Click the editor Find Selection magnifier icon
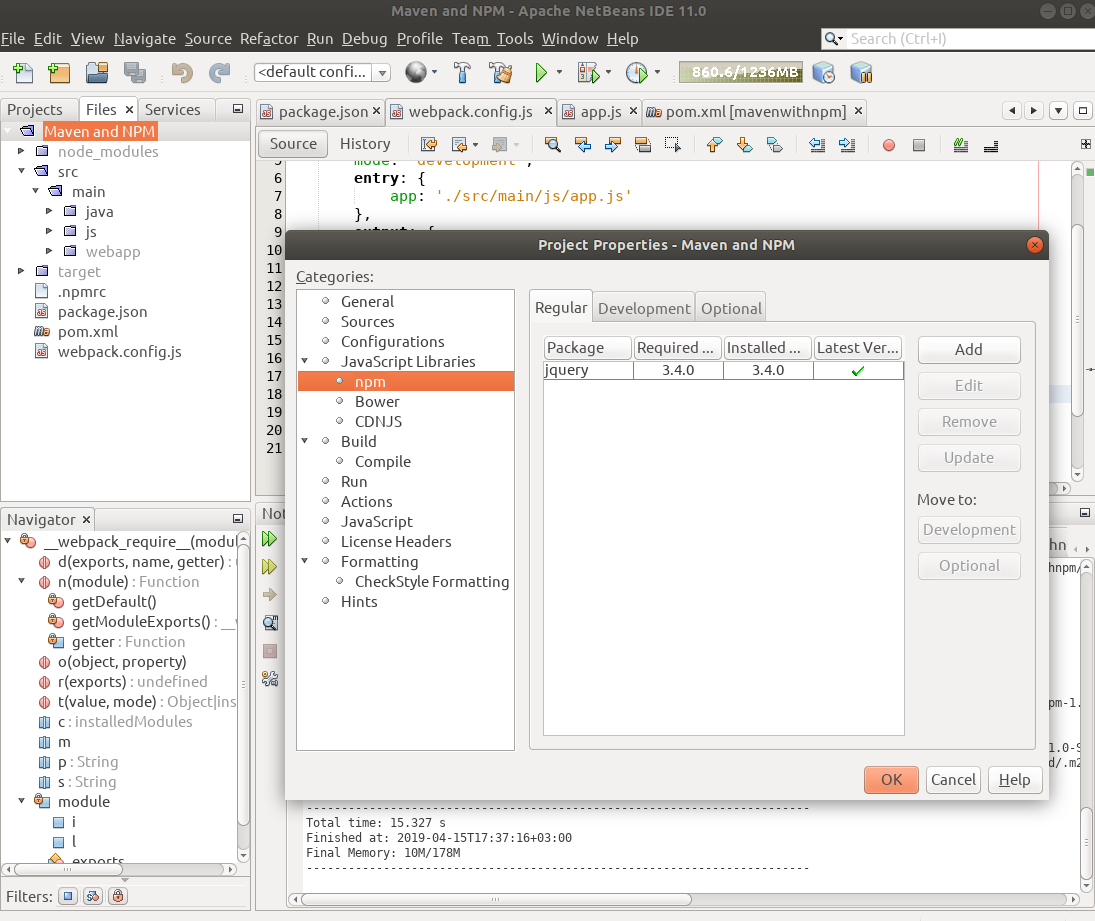 552,145
